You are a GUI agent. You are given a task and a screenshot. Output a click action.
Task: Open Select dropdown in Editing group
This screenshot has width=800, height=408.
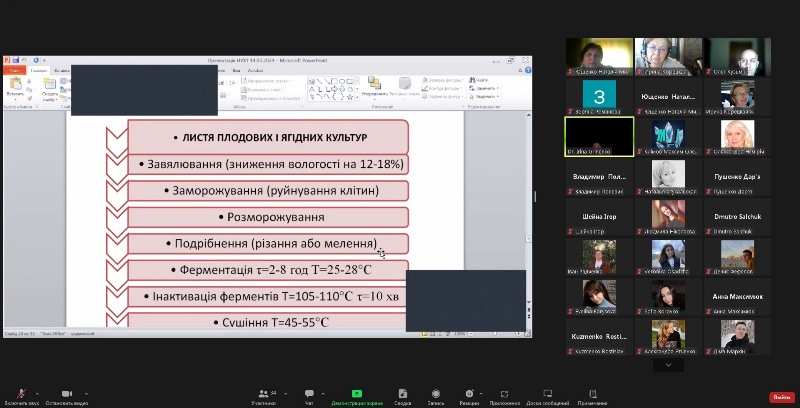click(484, 96)
